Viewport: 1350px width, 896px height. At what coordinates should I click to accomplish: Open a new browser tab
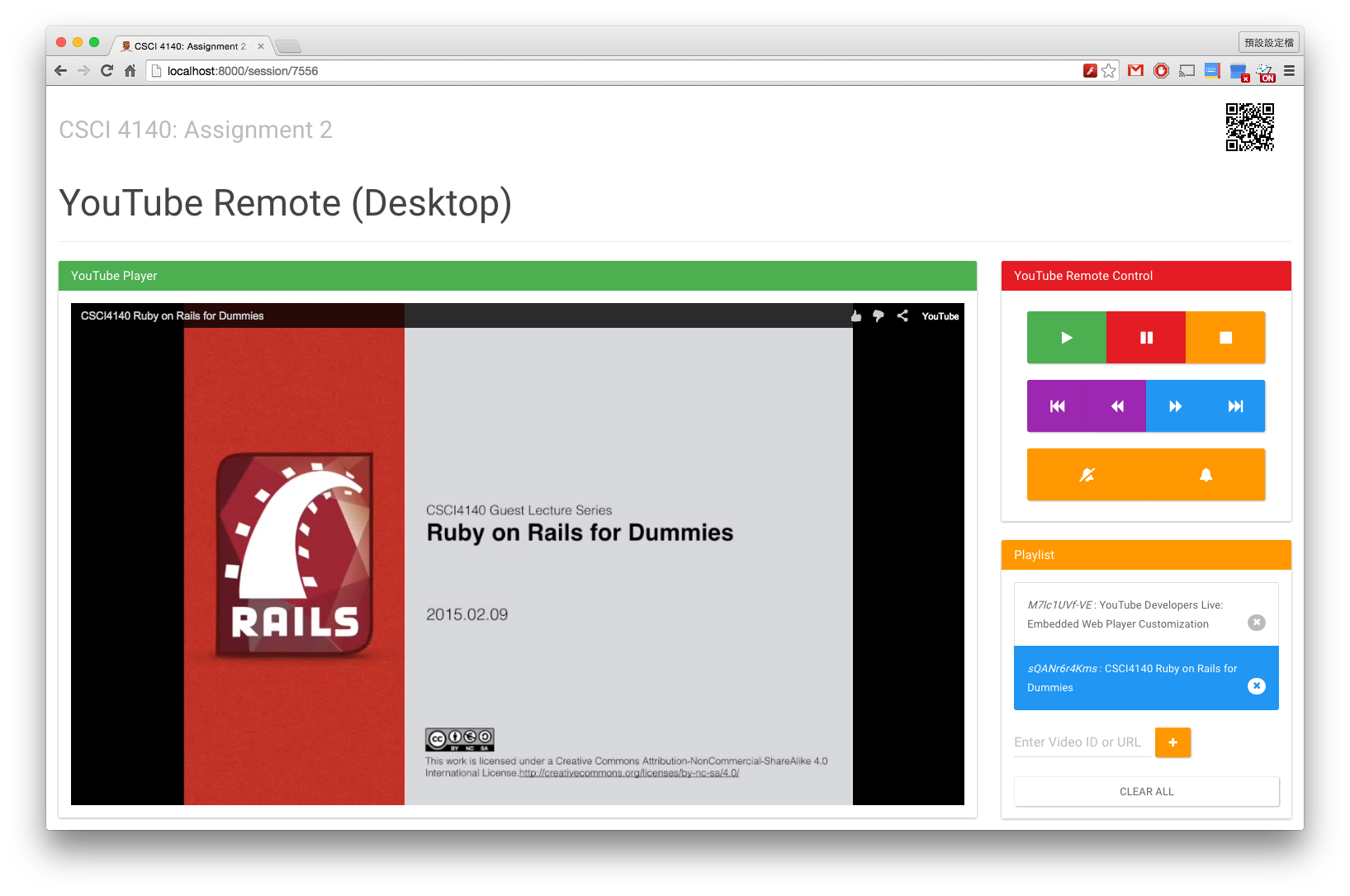tap(288, 46)
